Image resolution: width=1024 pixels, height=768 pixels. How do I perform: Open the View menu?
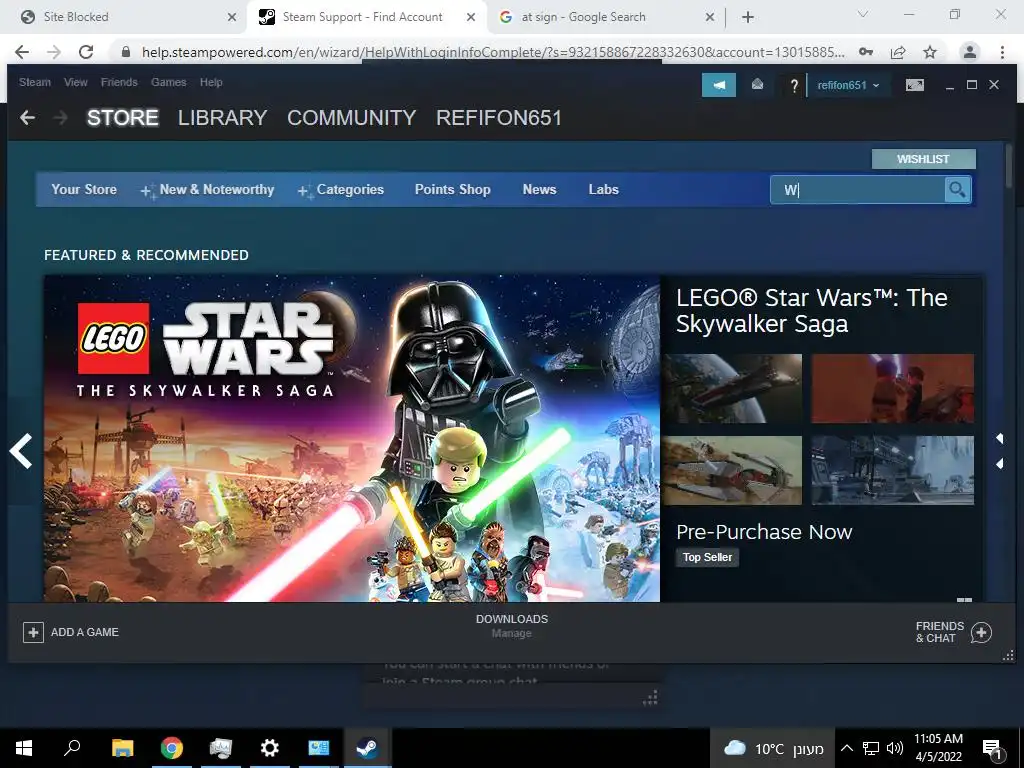(x=76, y=82)
